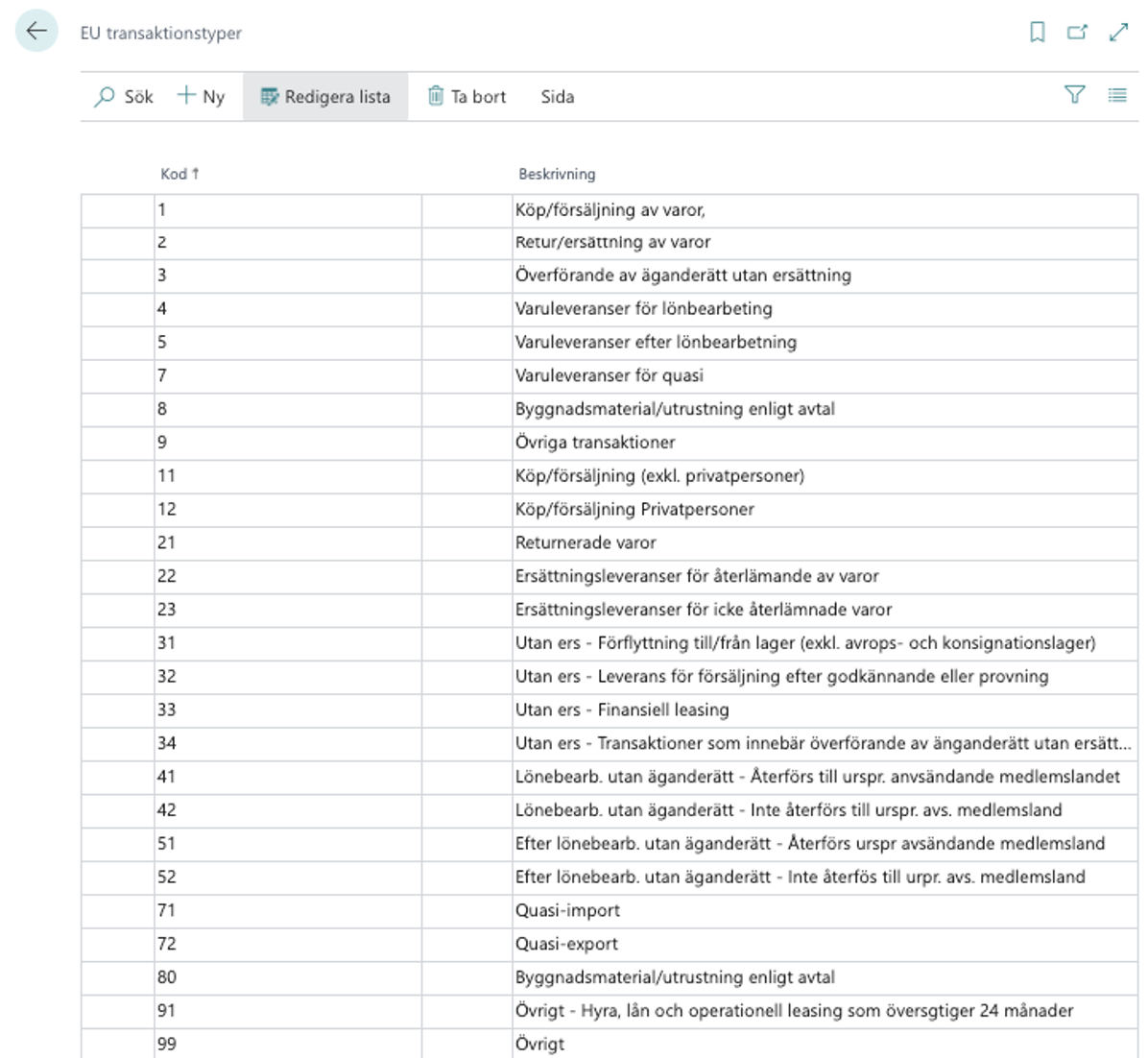Select the row with code 33

287,710
